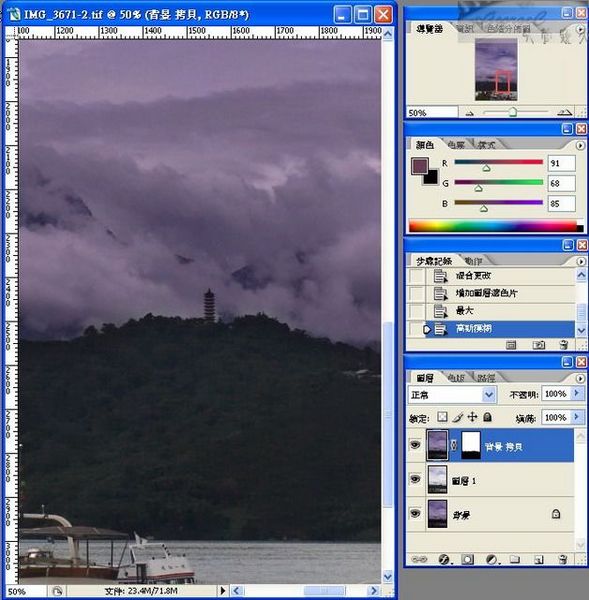The image size is (589, 600).
Task: Click the history state icon beside 最大
Action: 440,311
